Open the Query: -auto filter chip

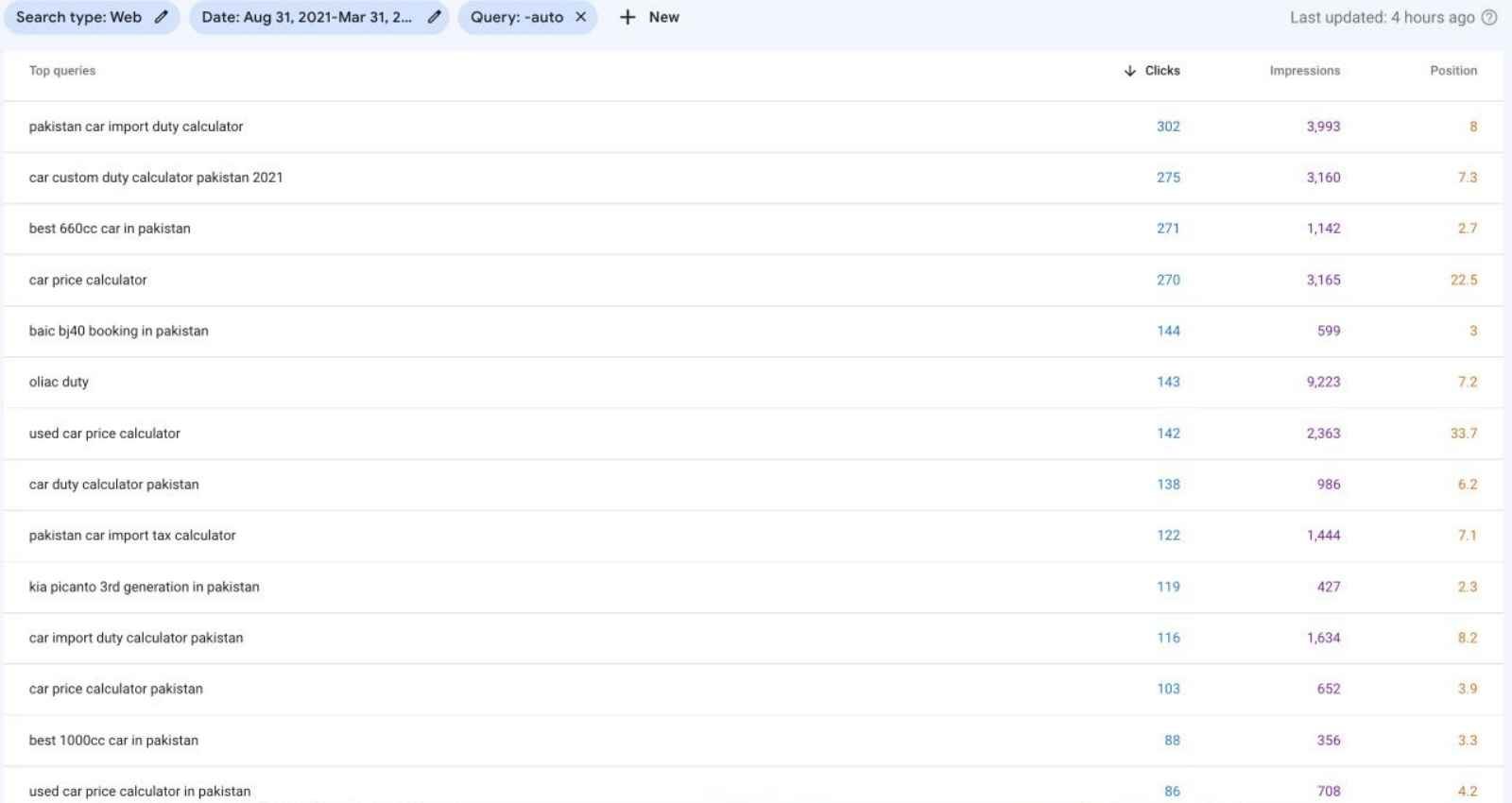click(x=516, y=17)
